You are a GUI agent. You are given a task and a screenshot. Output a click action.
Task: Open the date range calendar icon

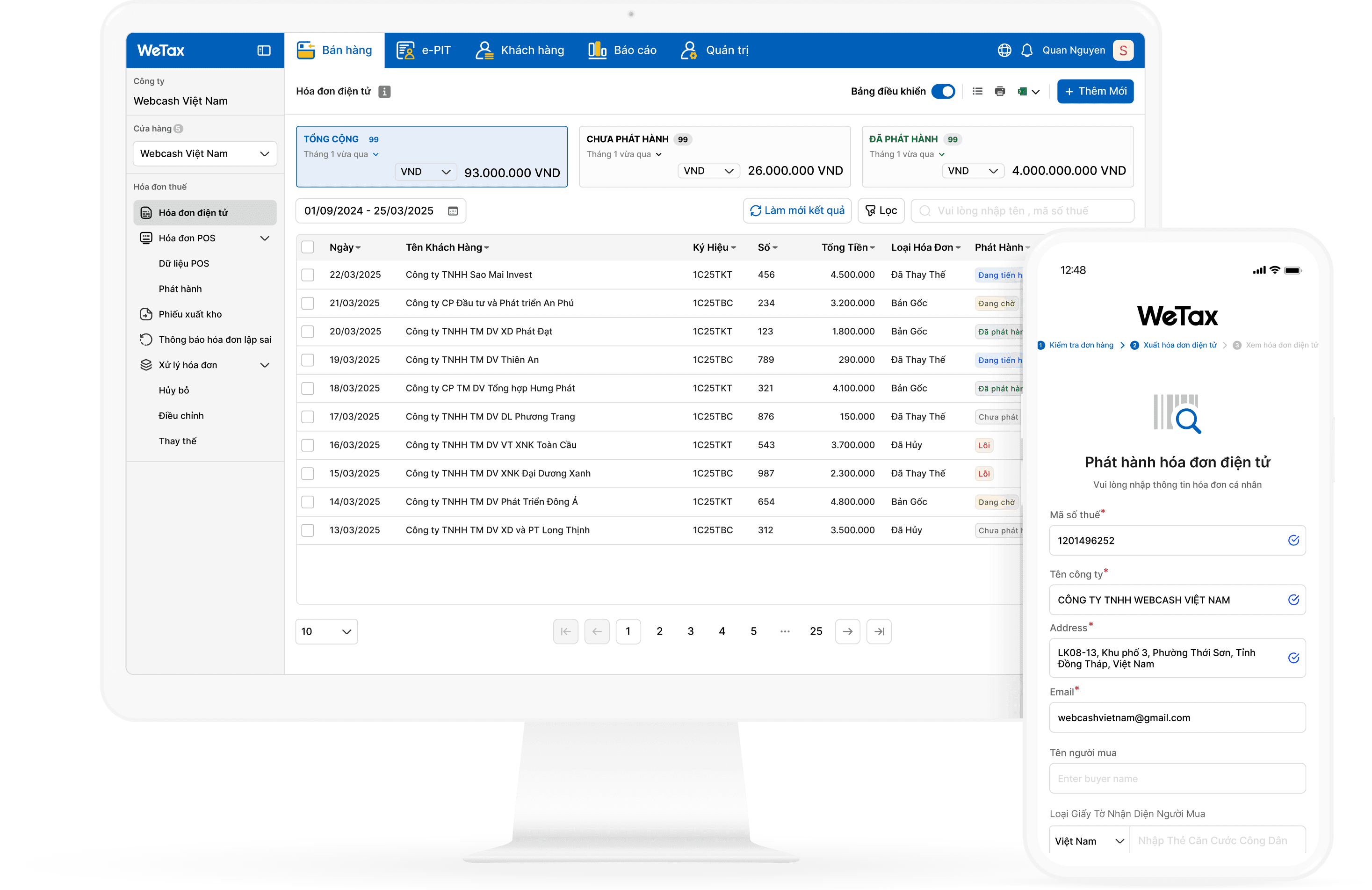pyautogui.click(x=453, y=211)
